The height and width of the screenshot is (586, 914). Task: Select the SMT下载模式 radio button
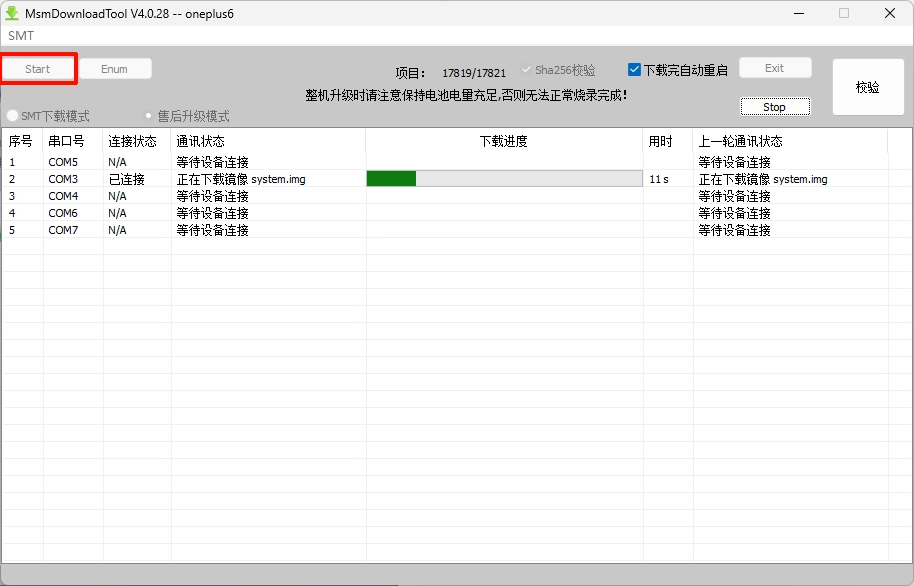pos(13,116)
